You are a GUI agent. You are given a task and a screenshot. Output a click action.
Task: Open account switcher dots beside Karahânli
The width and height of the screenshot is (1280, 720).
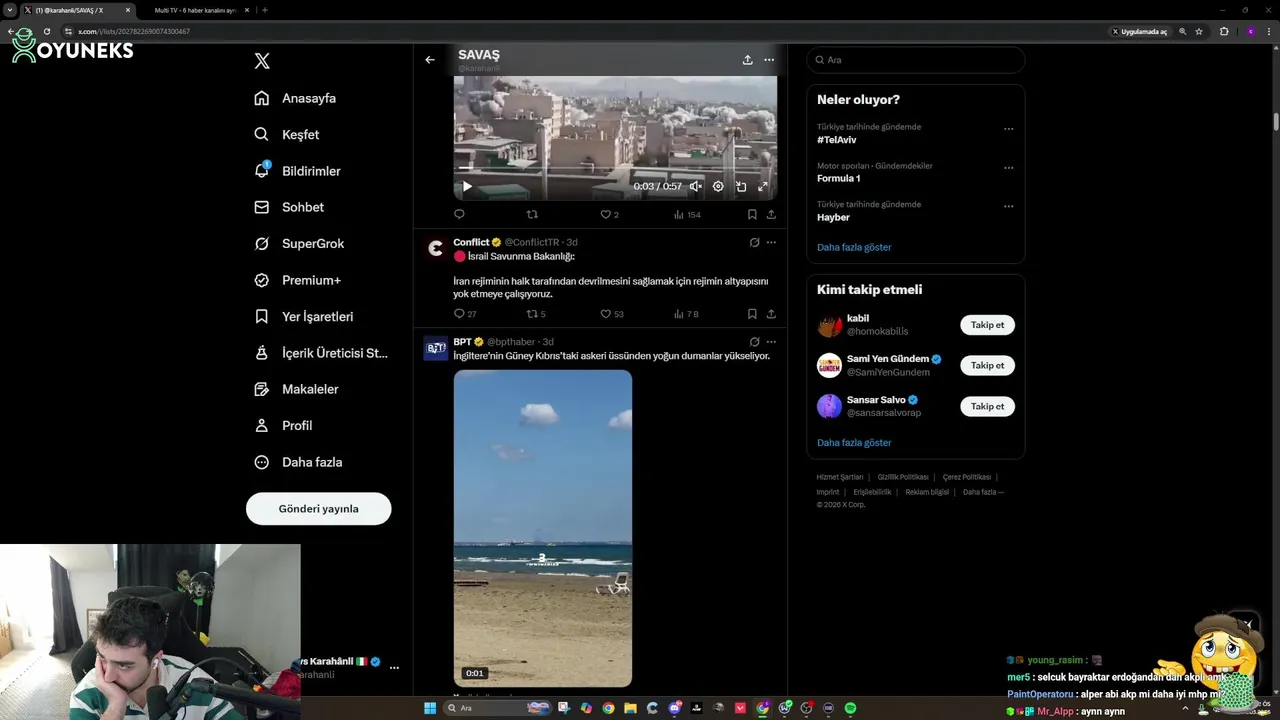(x=394, y=668)
